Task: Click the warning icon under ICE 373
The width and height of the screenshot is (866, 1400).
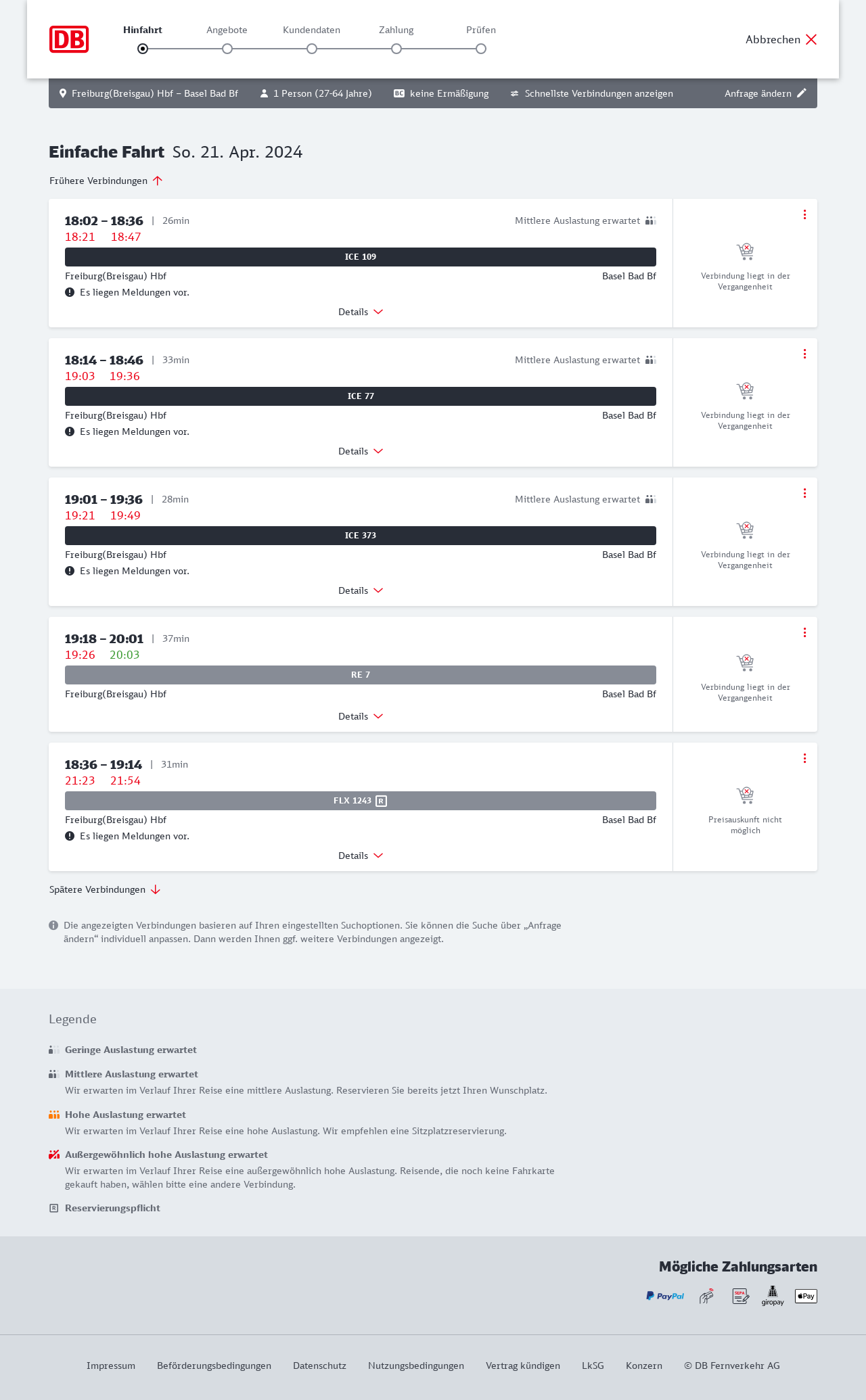Action: tap(70, 571)
